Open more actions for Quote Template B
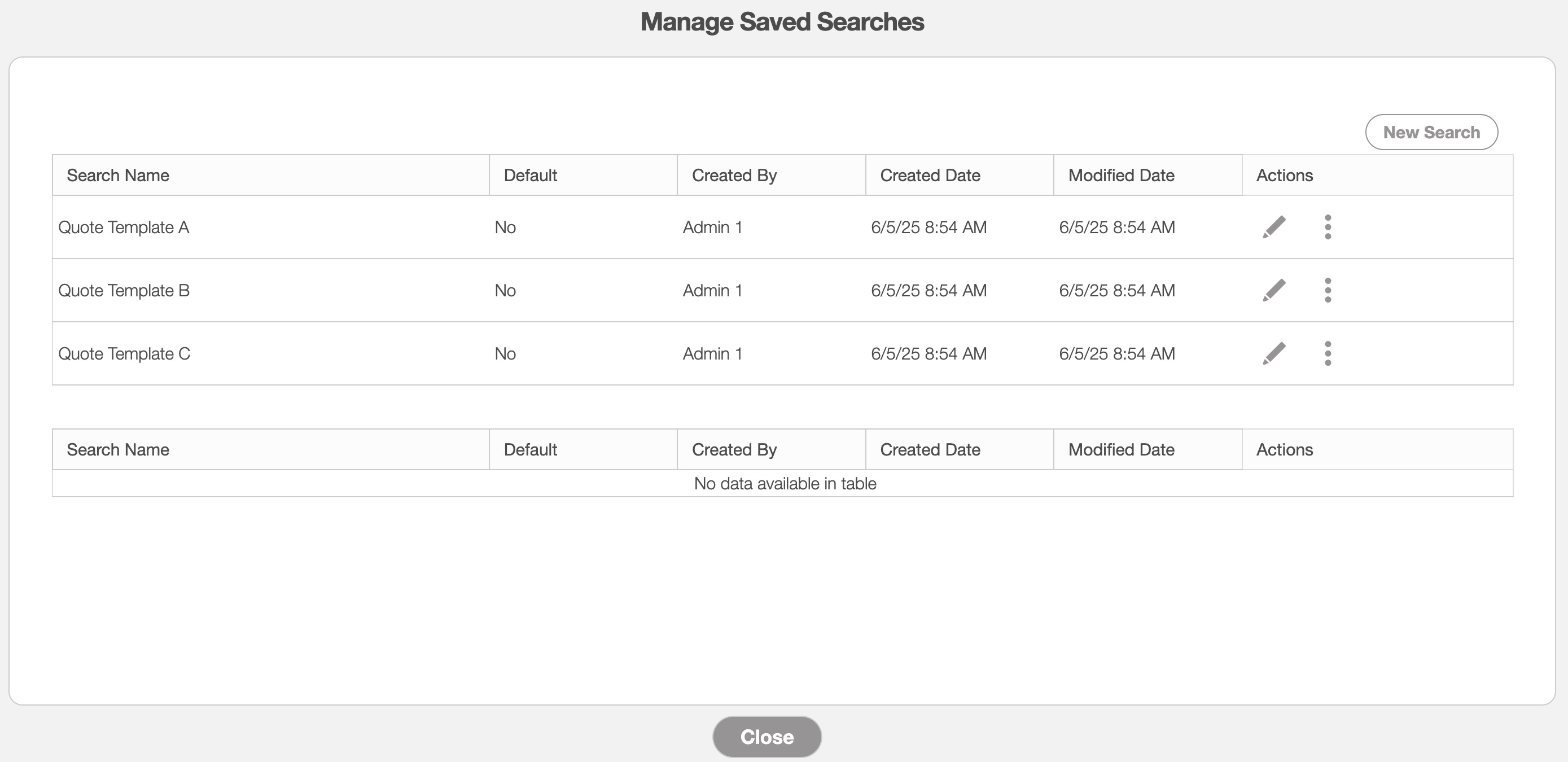 [1328, 290]
